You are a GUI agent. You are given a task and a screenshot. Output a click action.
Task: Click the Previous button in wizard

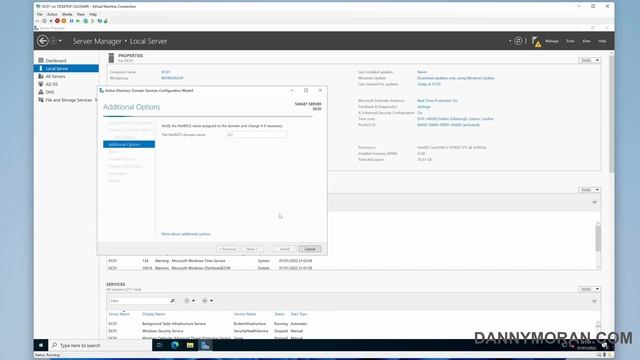(x=227, y=249)
